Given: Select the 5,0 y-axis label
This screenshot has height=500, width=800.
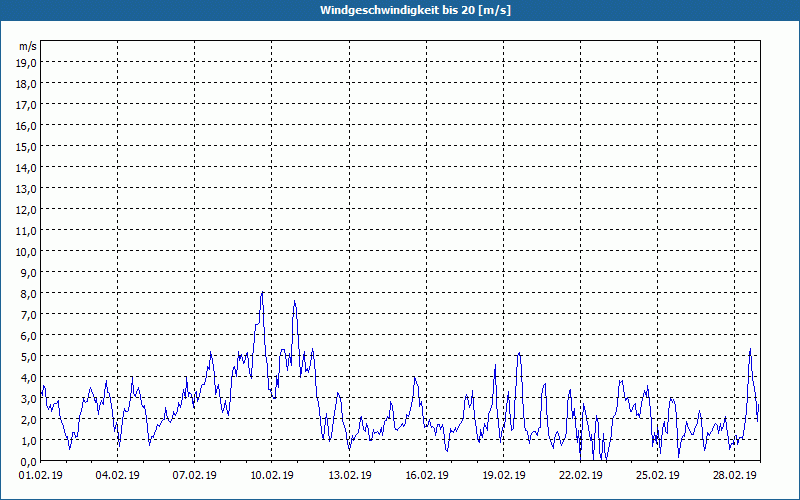Looking at the screenshot, I should click(27, 357).
